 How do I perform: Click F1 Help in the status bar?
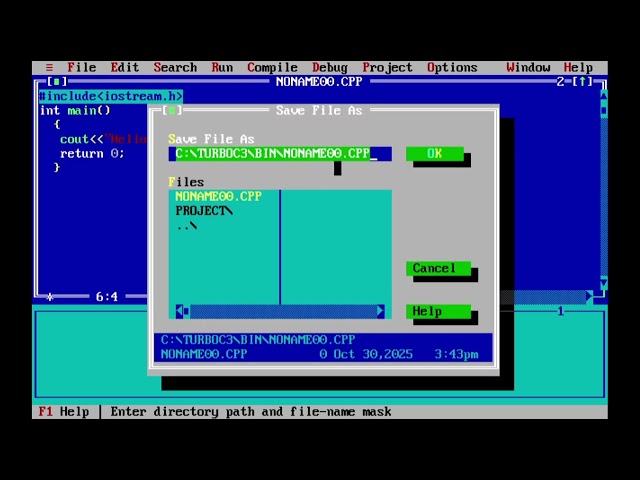[64, 411]
